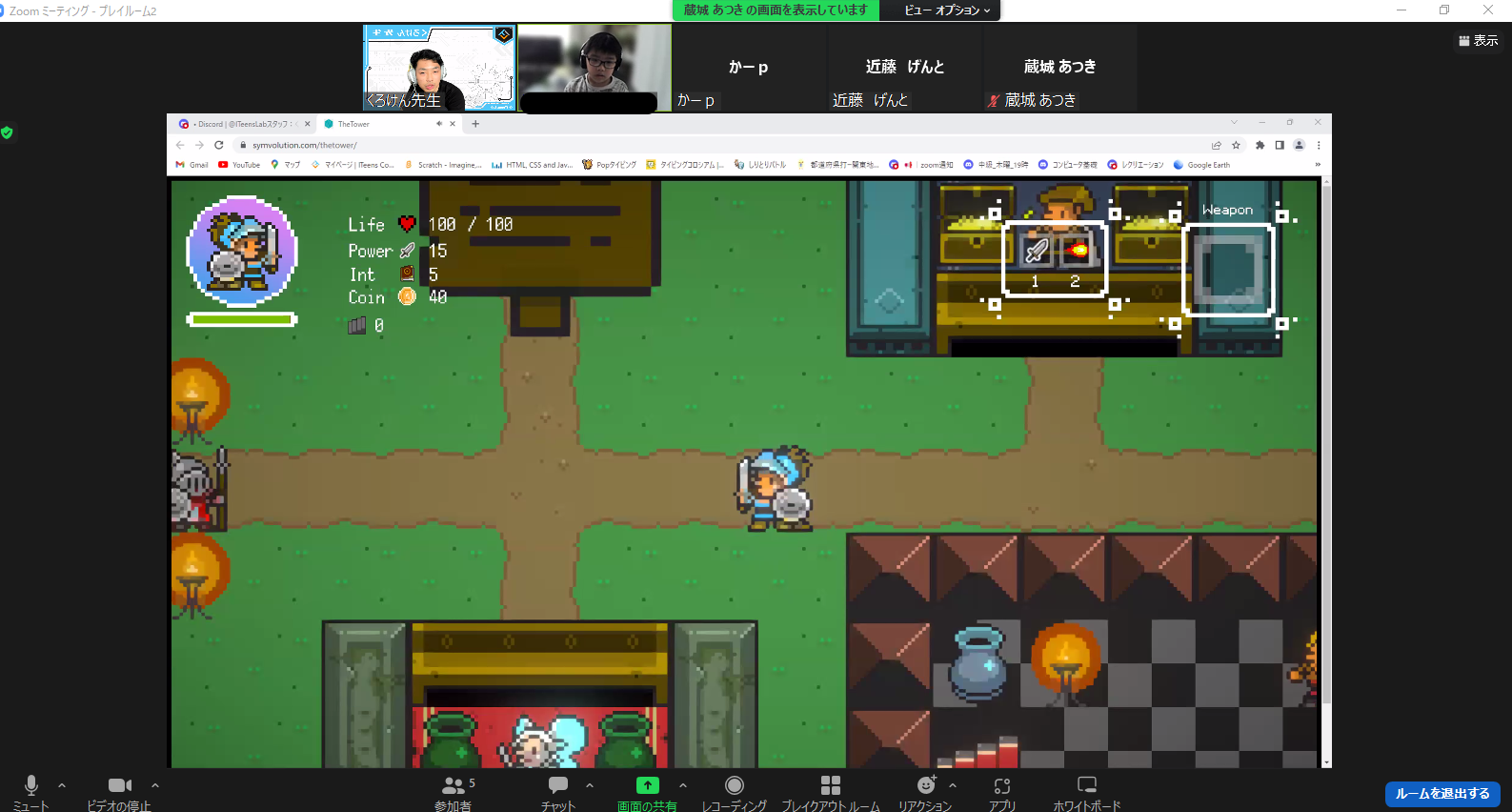The width and height of the screenshot is (1512, 812).
Task: Select the TheTower browser tab
Action: (389, 124)
